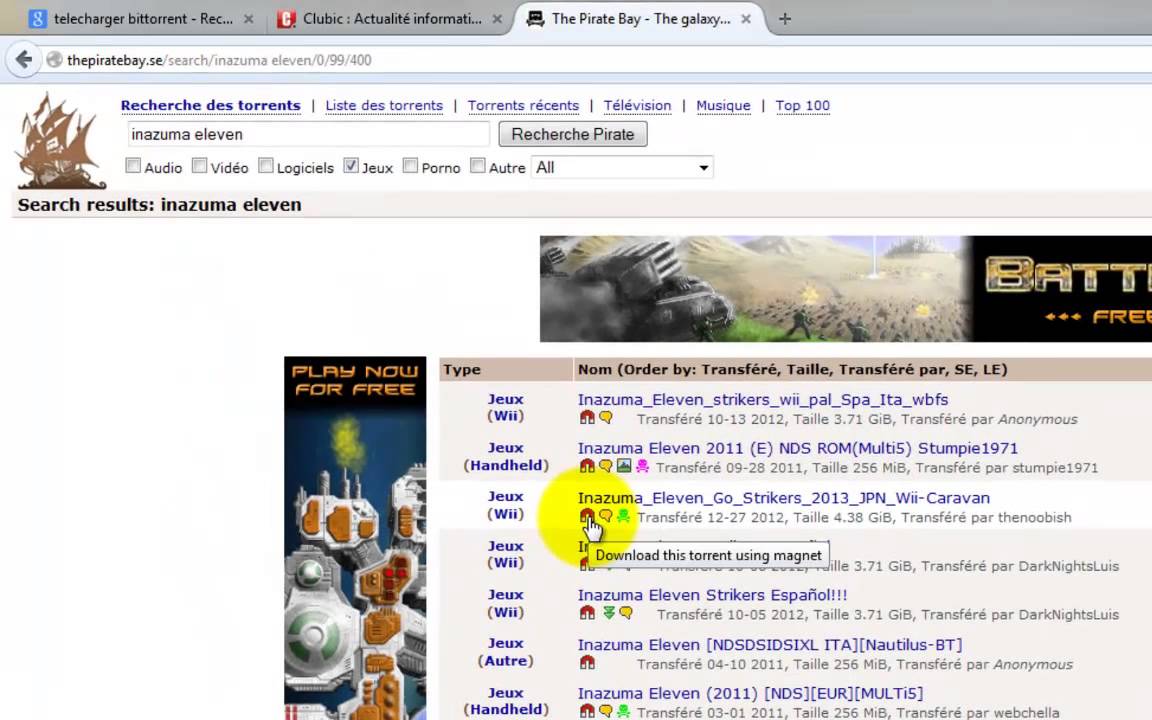Open a new browser tab with plus button
1152x720 pixels.
tap(785, 19)
